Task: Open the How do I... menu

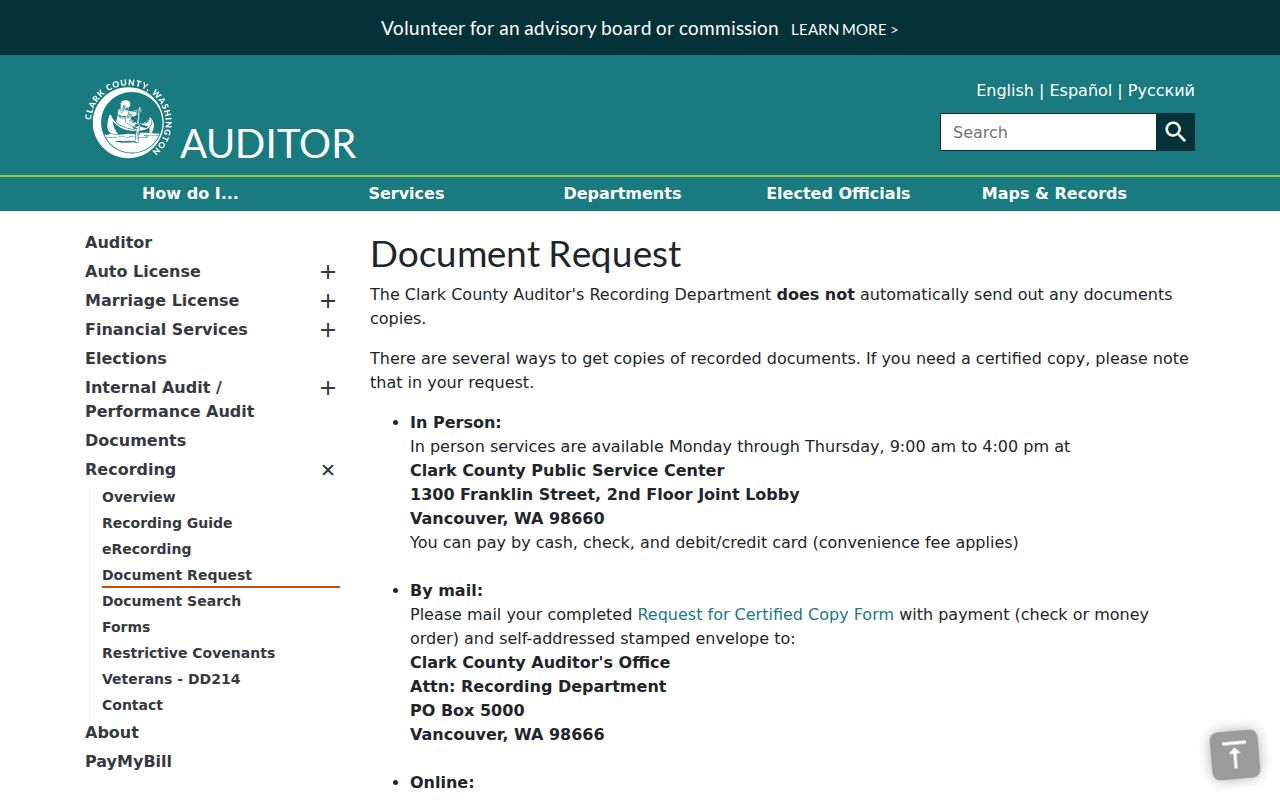Action: pyautogui.click(x=190, y=194)
